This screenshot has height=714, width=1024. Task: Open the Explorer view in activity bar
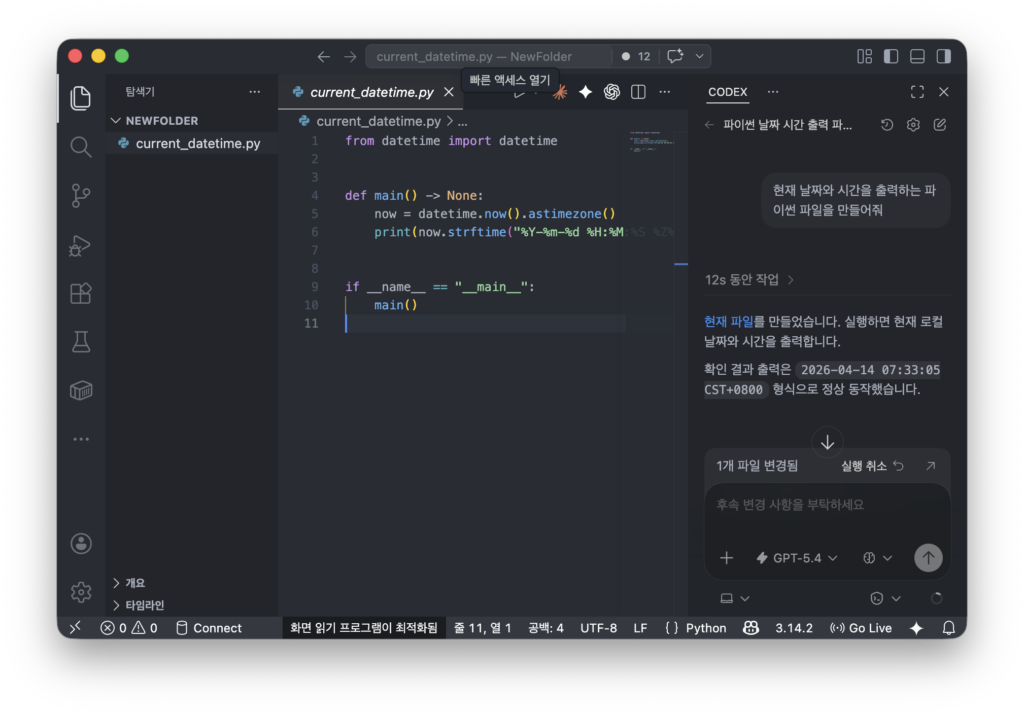[80, 98]
